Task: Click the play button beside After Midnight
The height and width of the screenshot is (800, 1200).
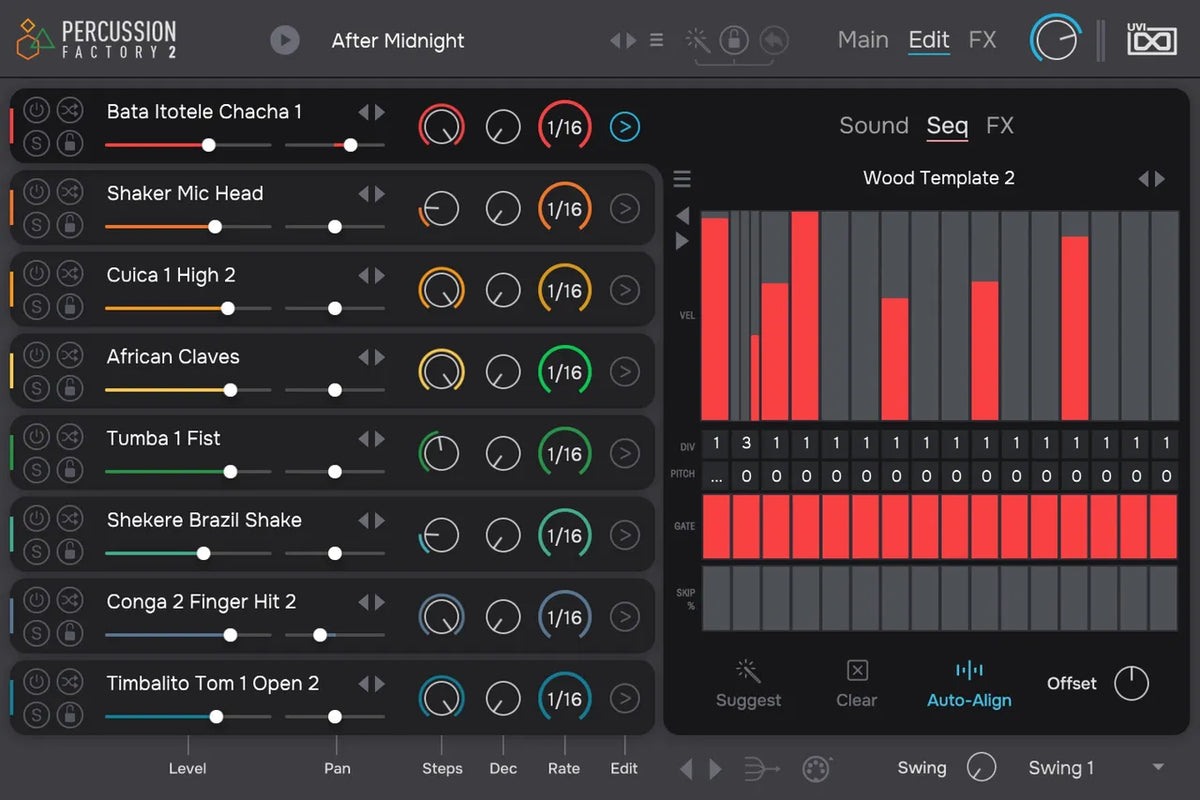Action: (285, 40)
